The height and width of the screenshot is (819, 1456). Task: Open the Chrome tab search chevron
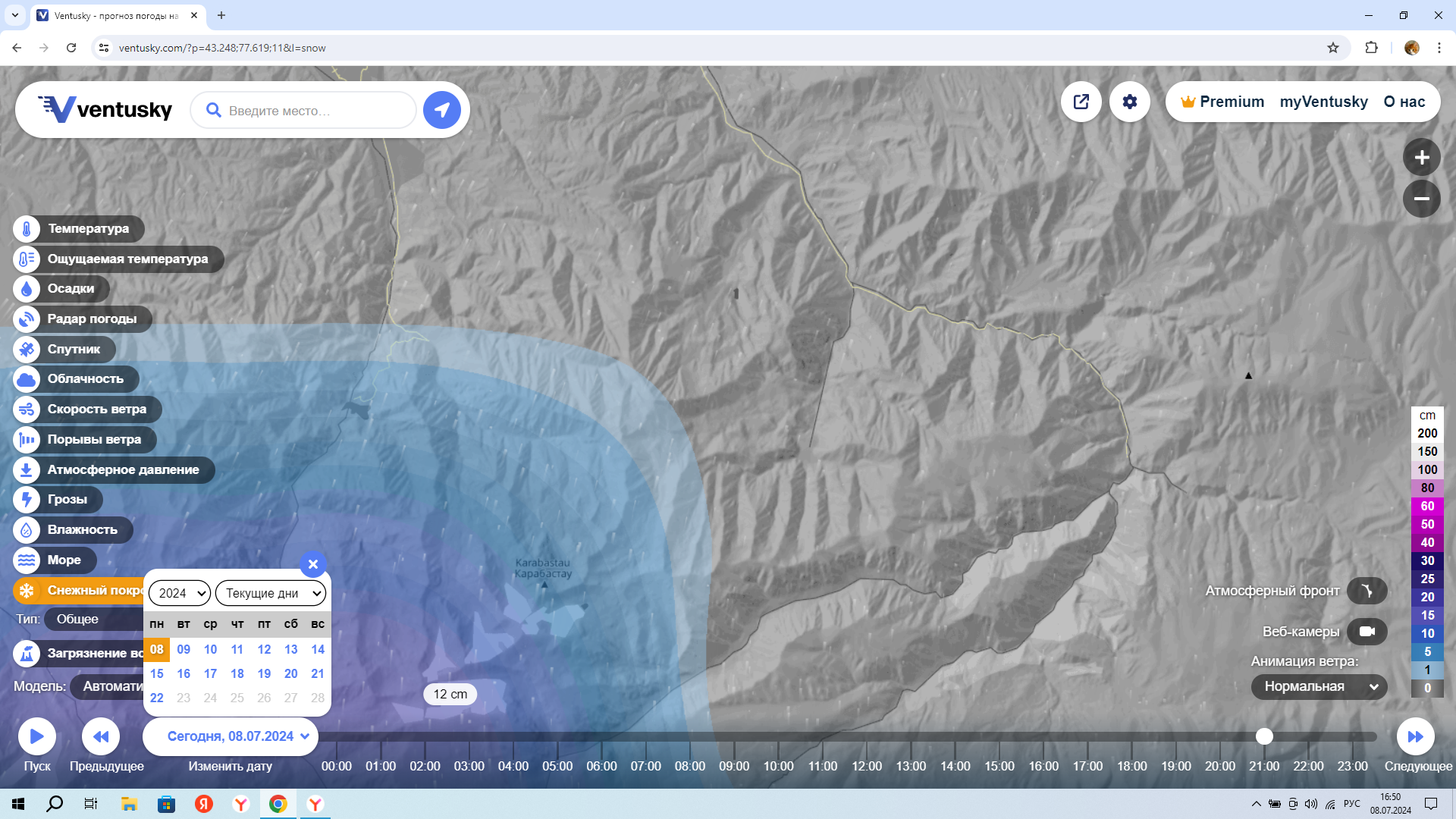tap(15, 15)
